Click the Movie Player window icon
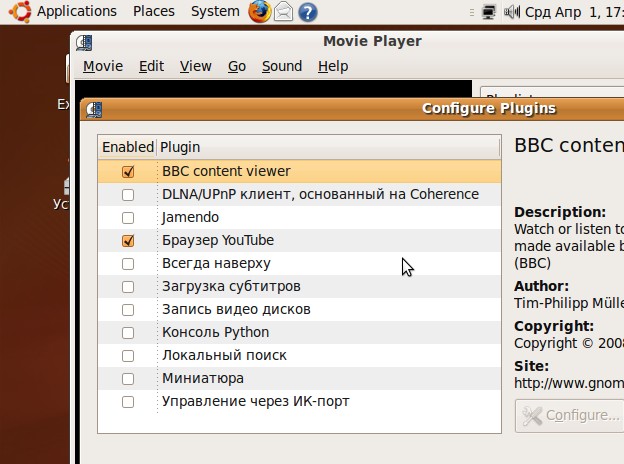The width and height of the screenshot is (624, 464). 84,43
